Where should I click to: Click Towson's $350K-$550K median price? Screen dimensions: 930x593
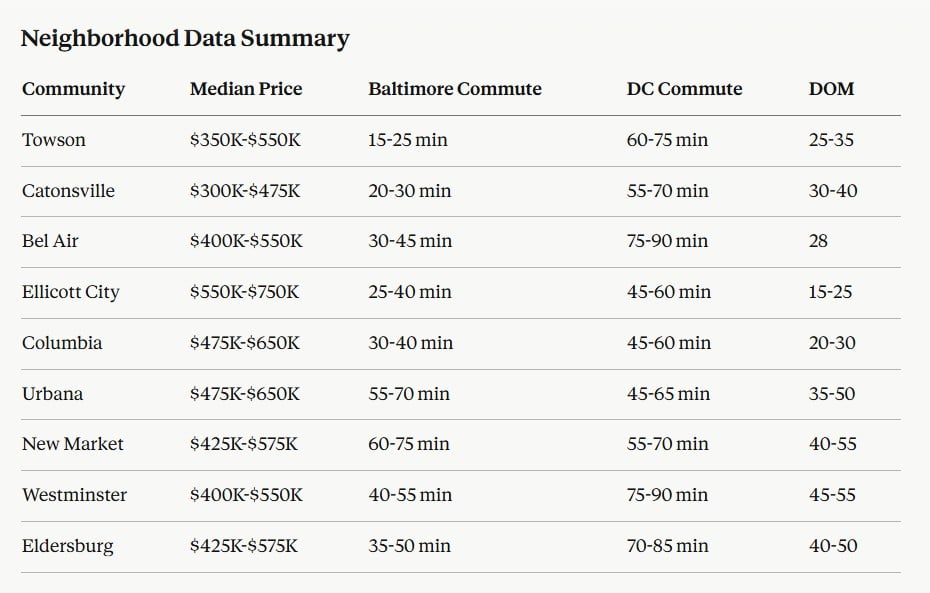click(245, 140)
